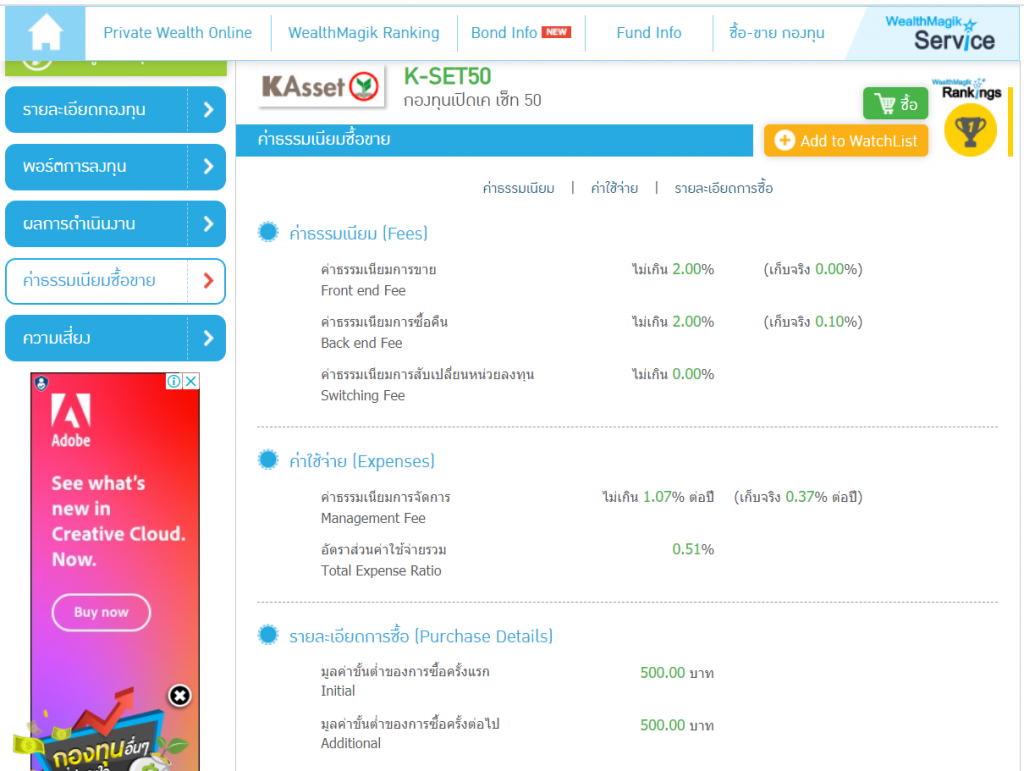This screenshot has width=1024, height=771.
Task: Add fund to WatchList
Action: 846,140
